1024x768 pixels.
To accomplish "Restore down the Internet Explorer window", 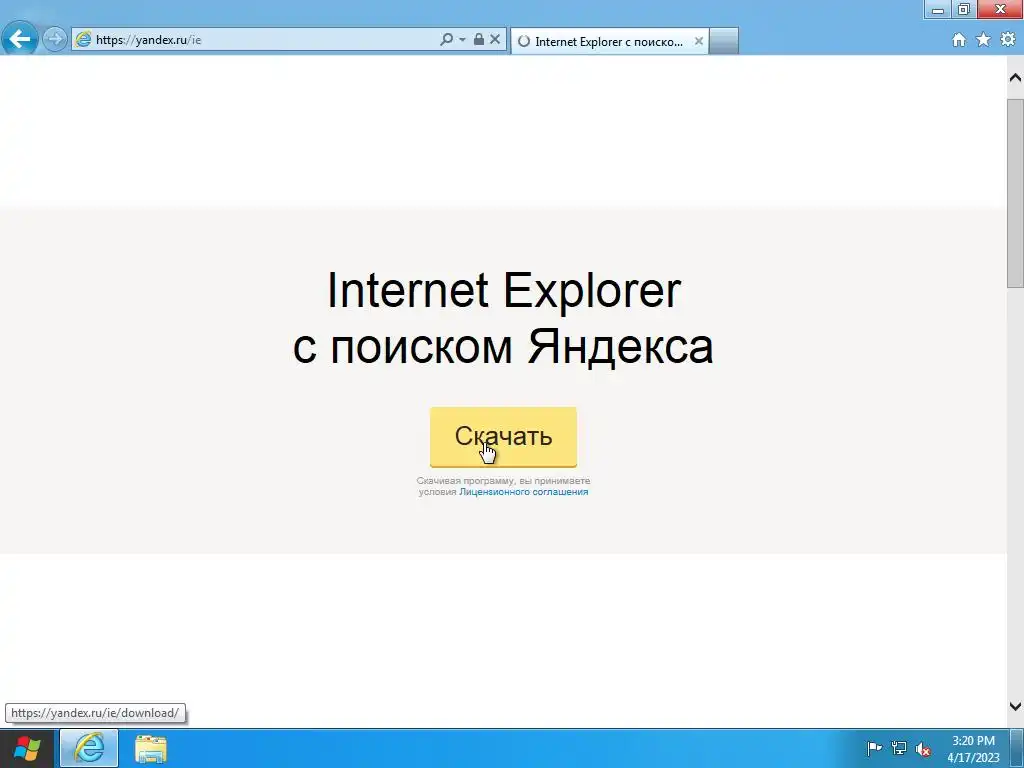I will [x=964, y=9].
